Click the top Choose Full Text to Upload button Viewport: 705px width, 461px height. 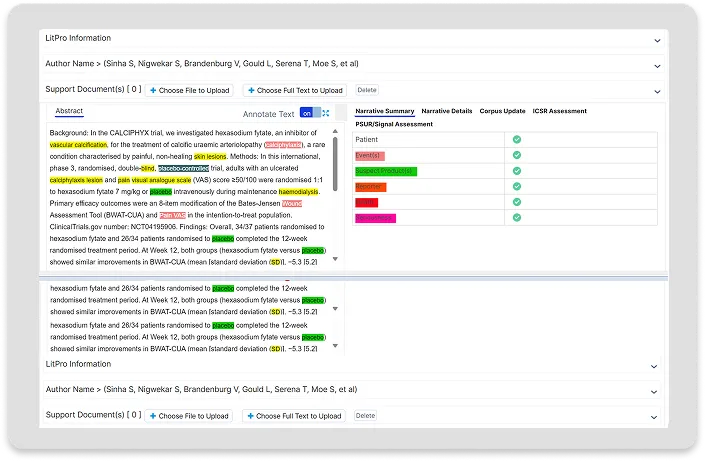point(295,90)
